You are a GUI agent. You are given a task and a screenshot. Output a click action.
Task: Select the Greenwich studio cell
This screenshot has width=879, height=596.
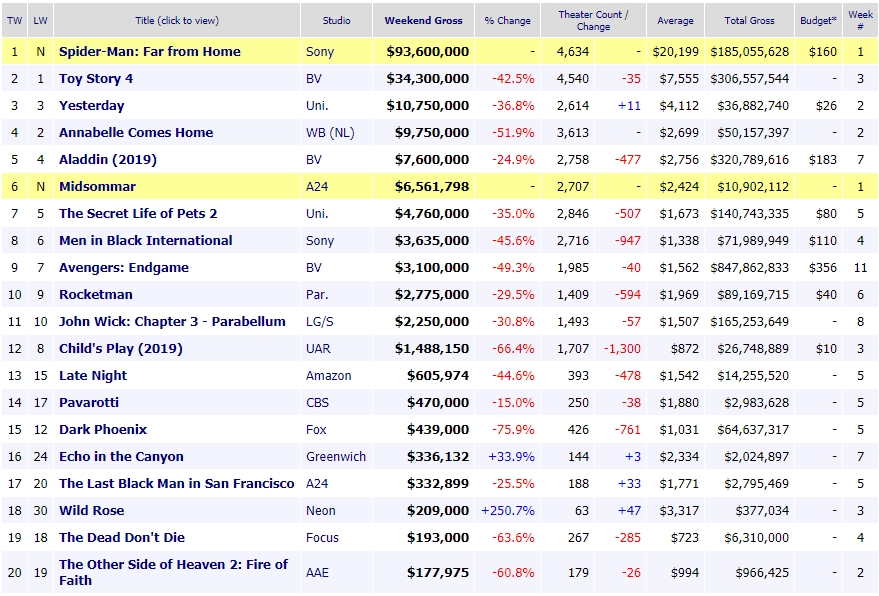click(x=336, y=456)
